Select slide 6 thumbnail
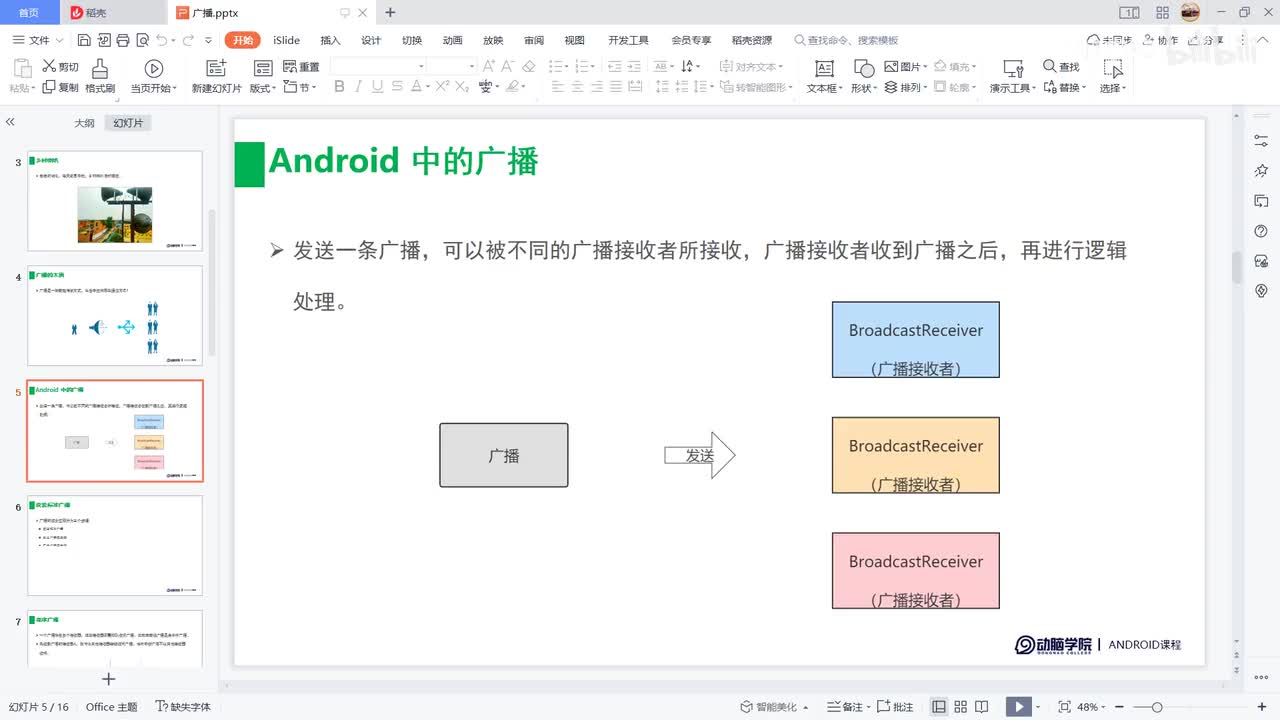Viewport: 1280px width, 720px height. coord(115,546)
